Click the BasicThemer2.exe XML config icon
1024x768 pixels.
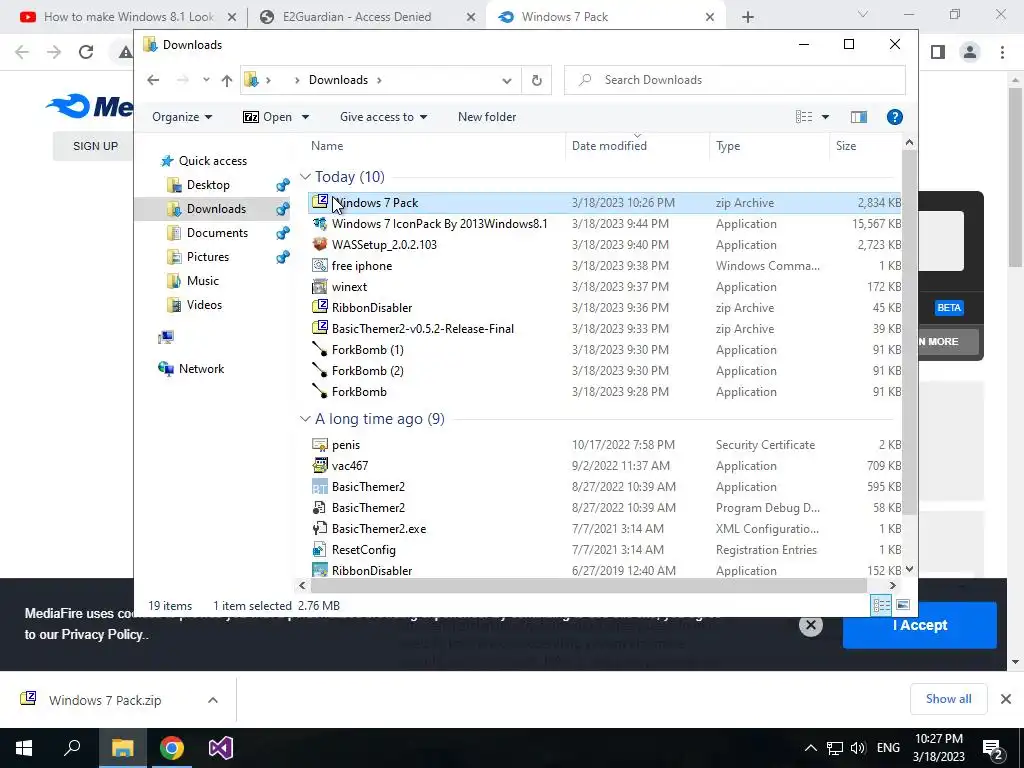(x=319, y=528)
